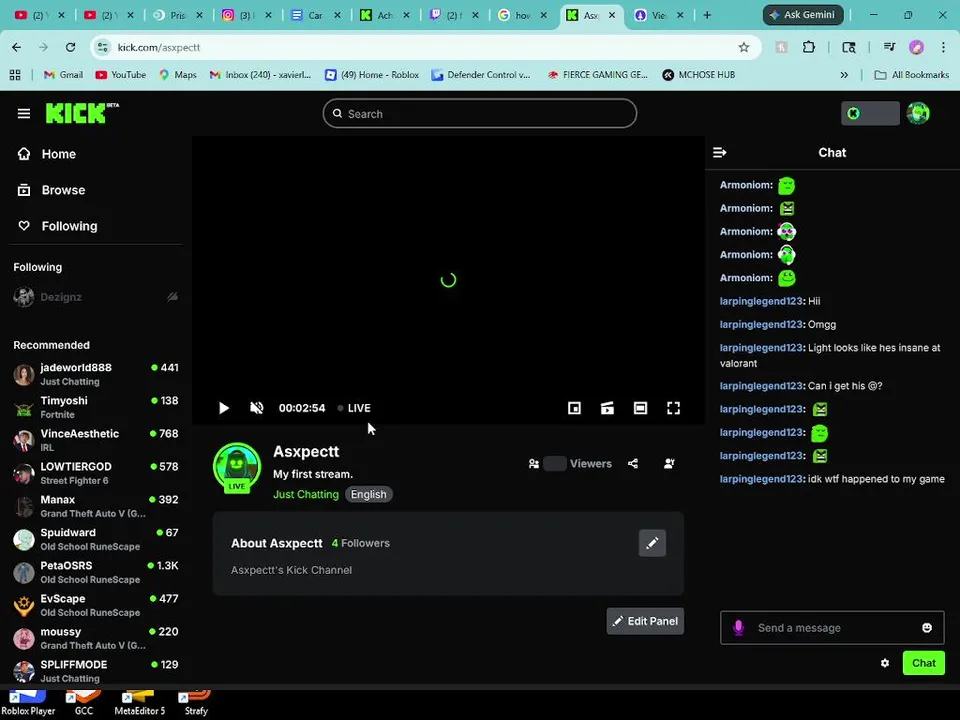Focus the Send a message field
The width and height of the screenshot is (960, 720).
point(832,628)
